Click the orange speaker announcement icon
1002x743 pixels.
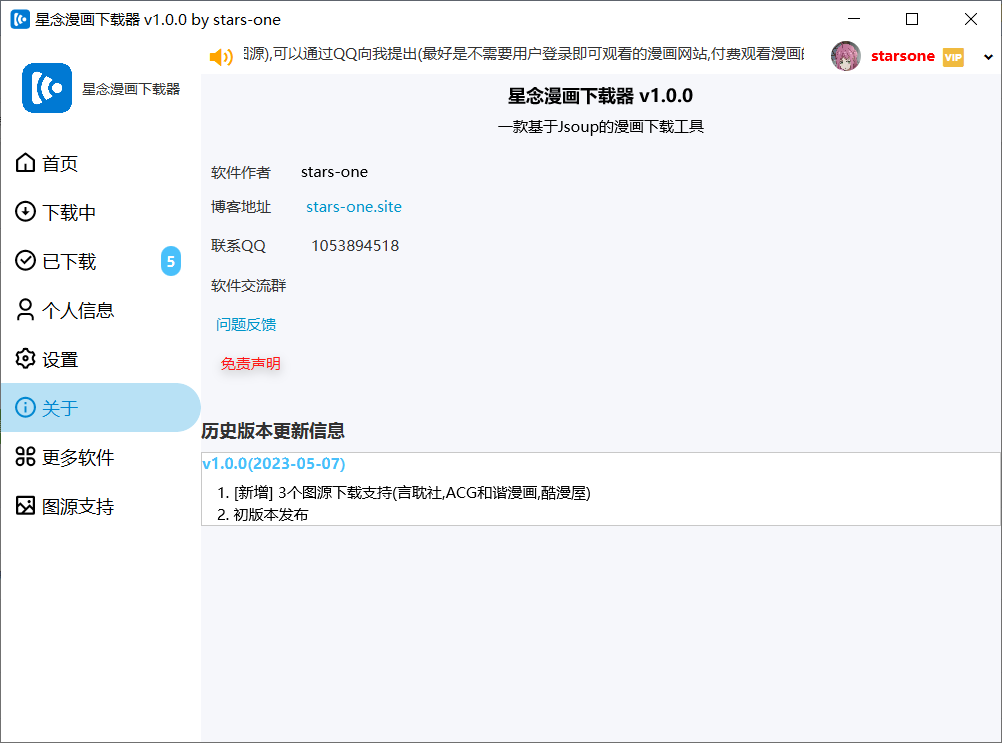point(221,57)
